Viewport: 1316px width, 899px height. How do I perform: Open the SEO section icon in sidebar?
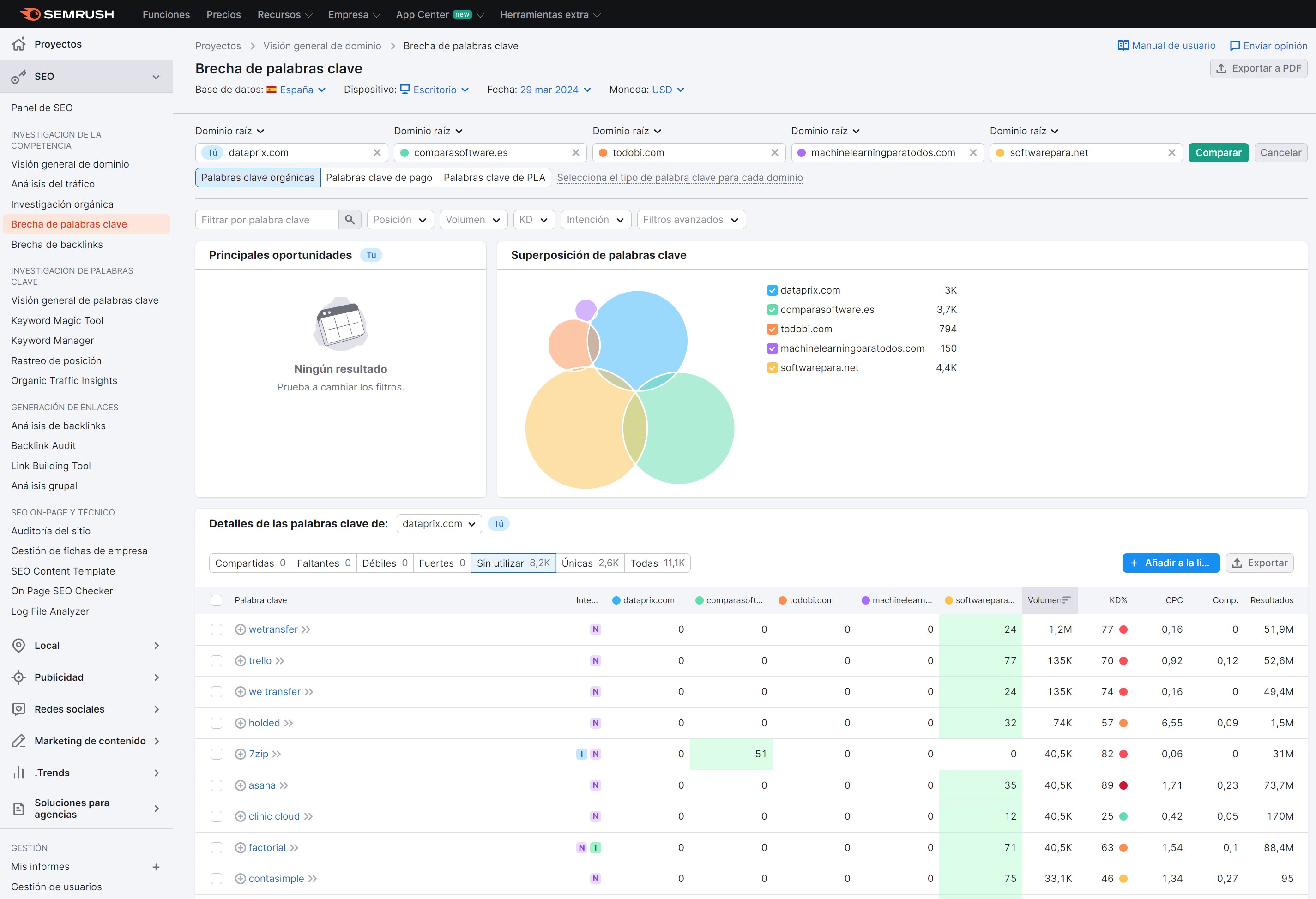tap(19, 77)
